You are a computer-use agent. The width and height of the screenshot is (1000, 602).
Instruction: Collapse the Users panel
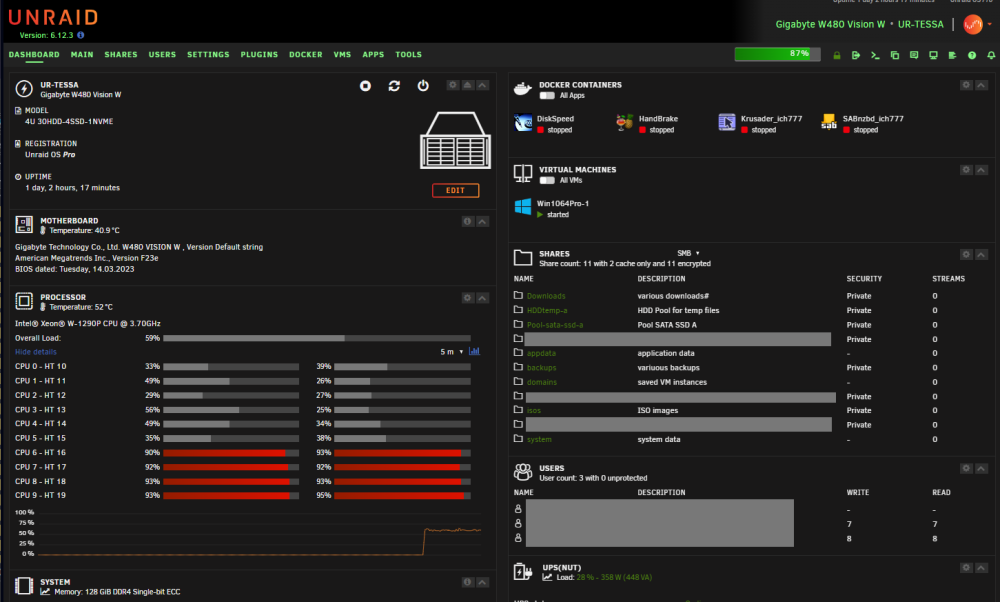(982, 469)
